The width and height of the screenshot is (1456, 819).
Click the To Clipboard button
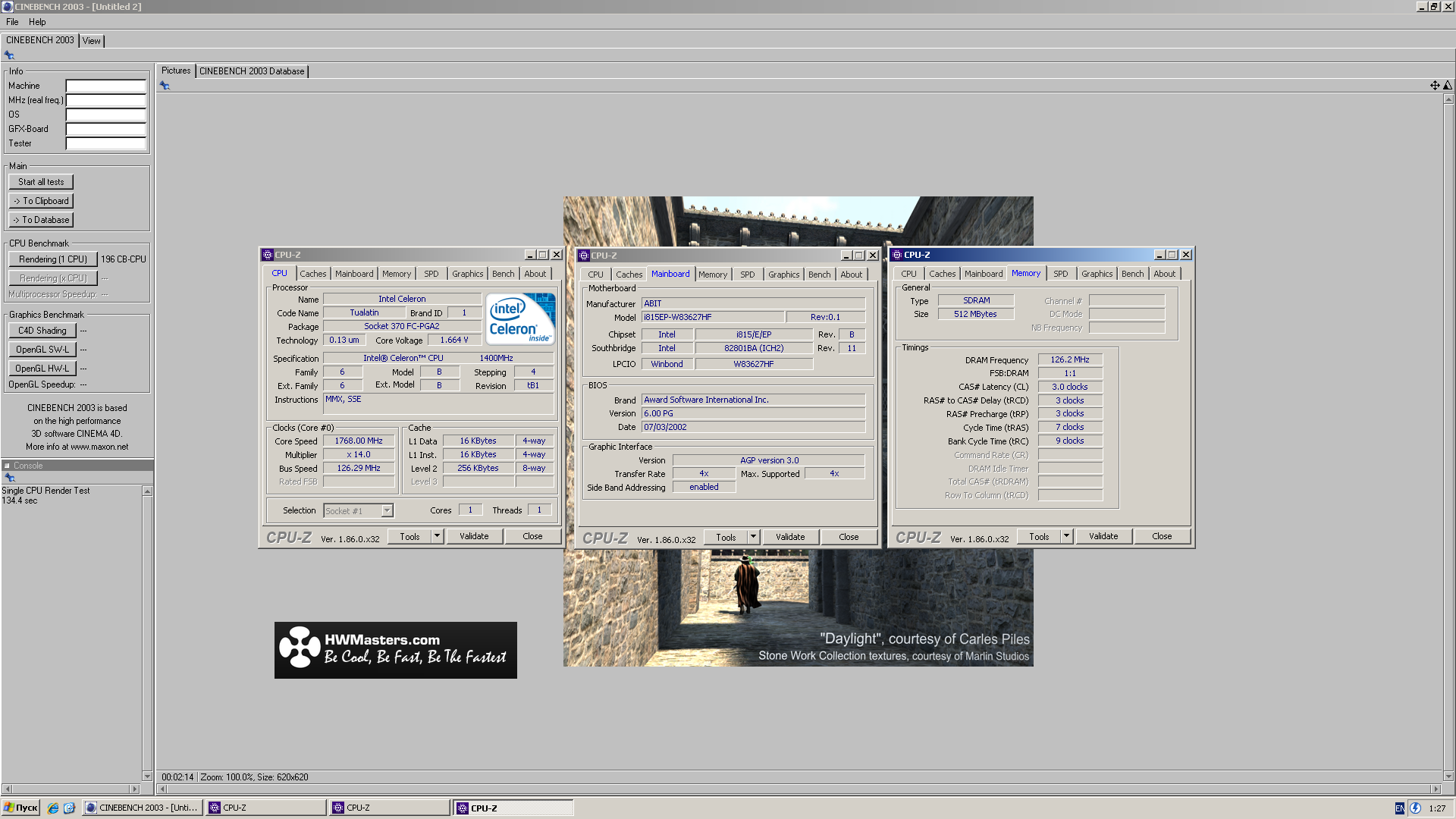41,201
